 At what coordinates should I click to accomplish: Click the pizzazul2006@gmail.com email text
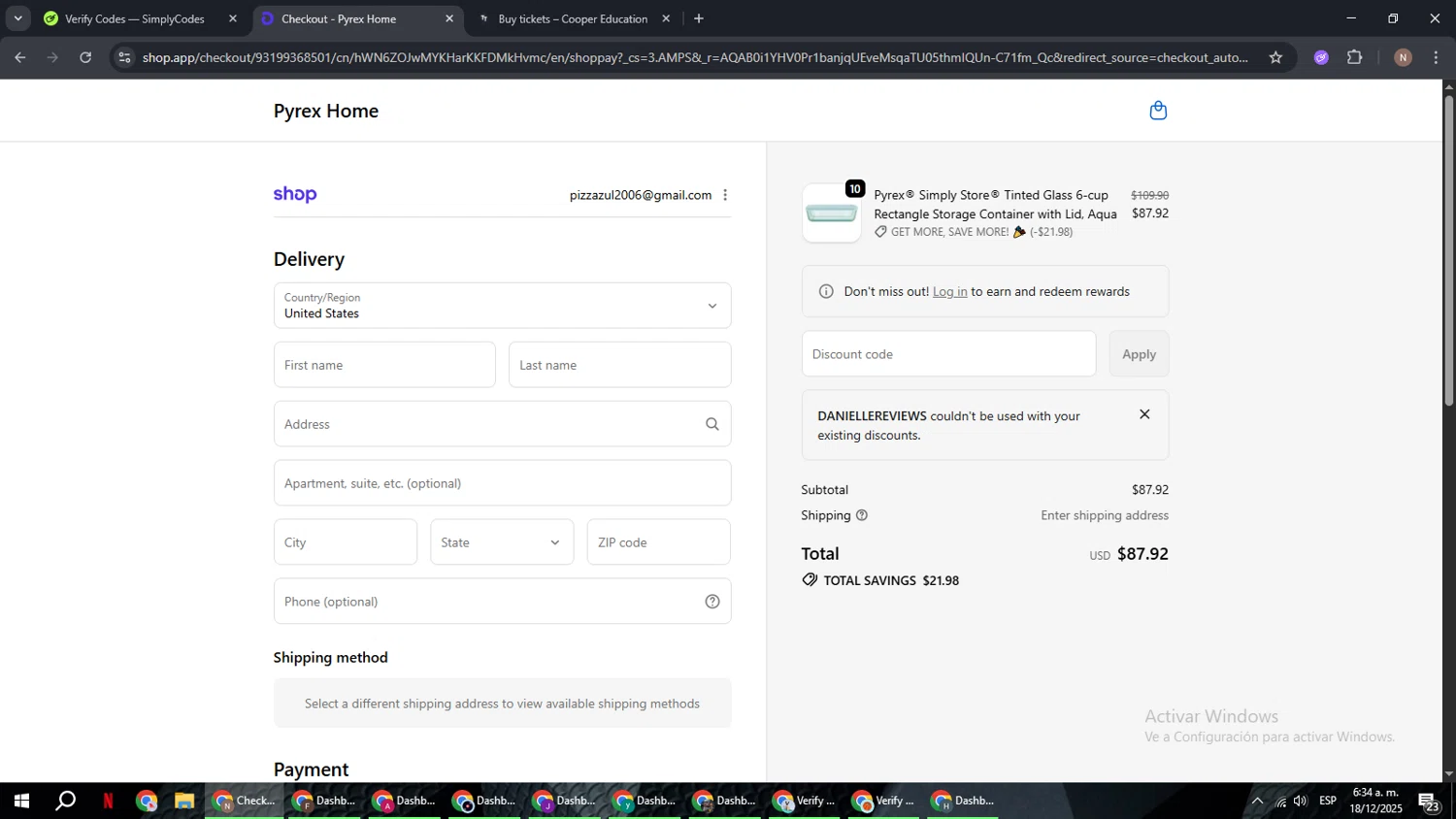[x=641, y=195]
